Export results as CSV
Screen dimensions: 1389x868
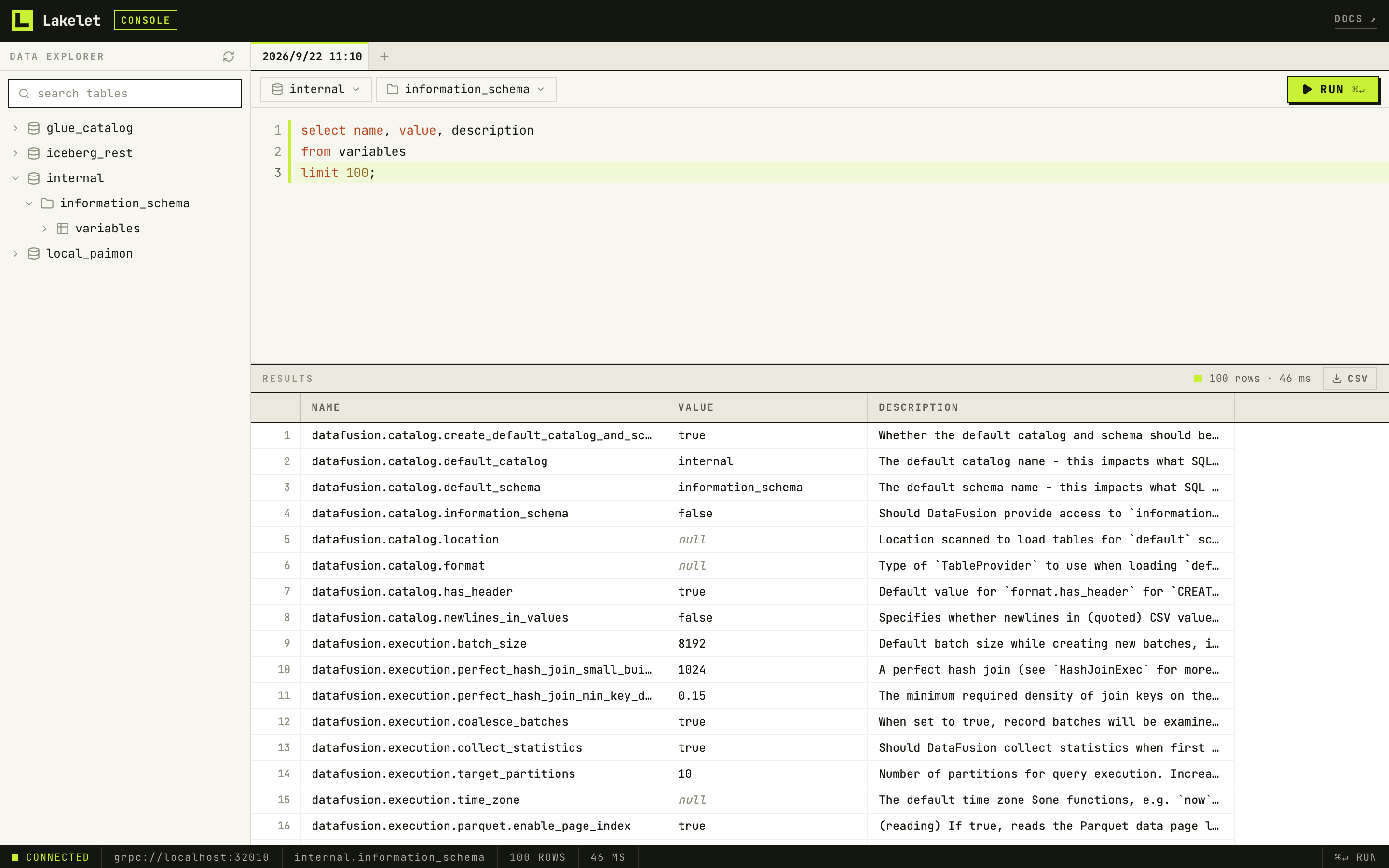(x=1350, y=379)
